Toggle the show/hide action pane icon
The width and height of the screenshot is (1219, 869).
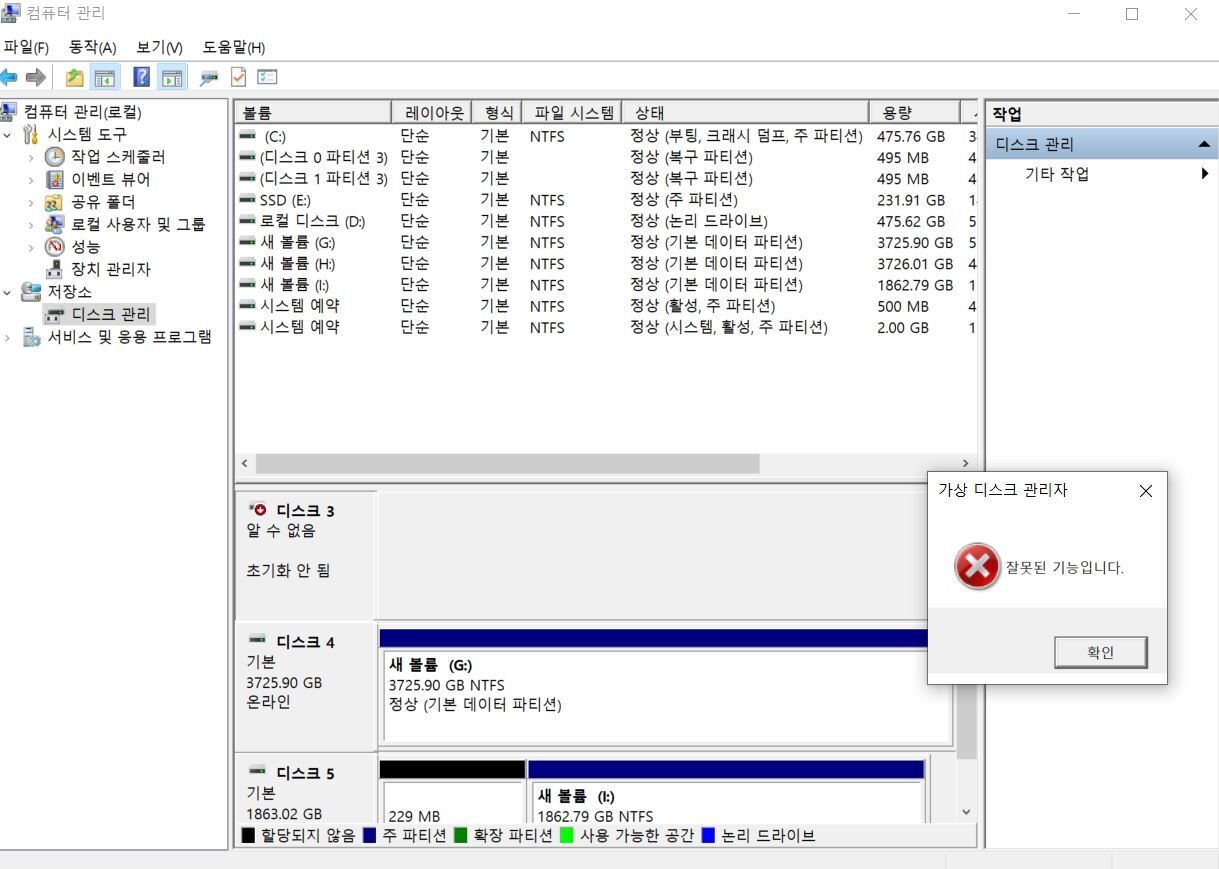coord(173,77)
